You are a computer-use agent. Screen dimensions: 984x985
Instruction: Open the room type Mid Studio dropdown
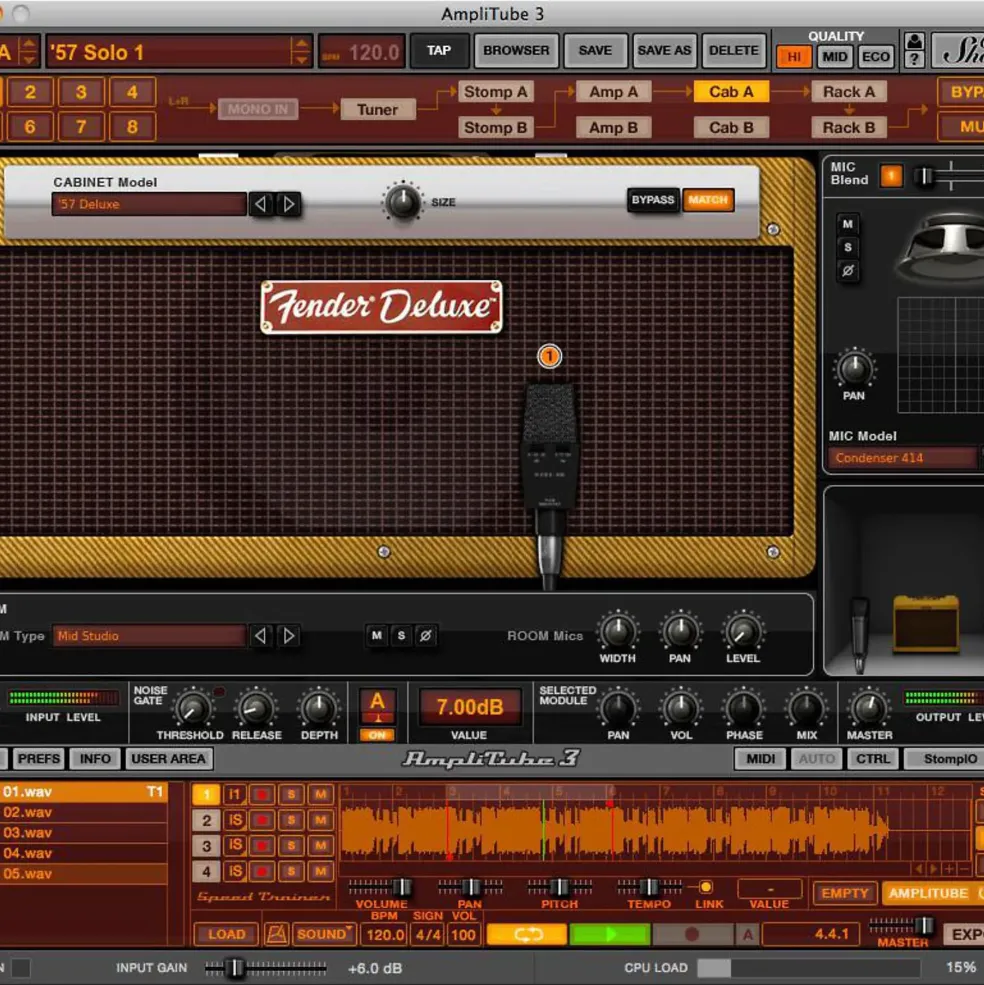(x=149, y=636)
